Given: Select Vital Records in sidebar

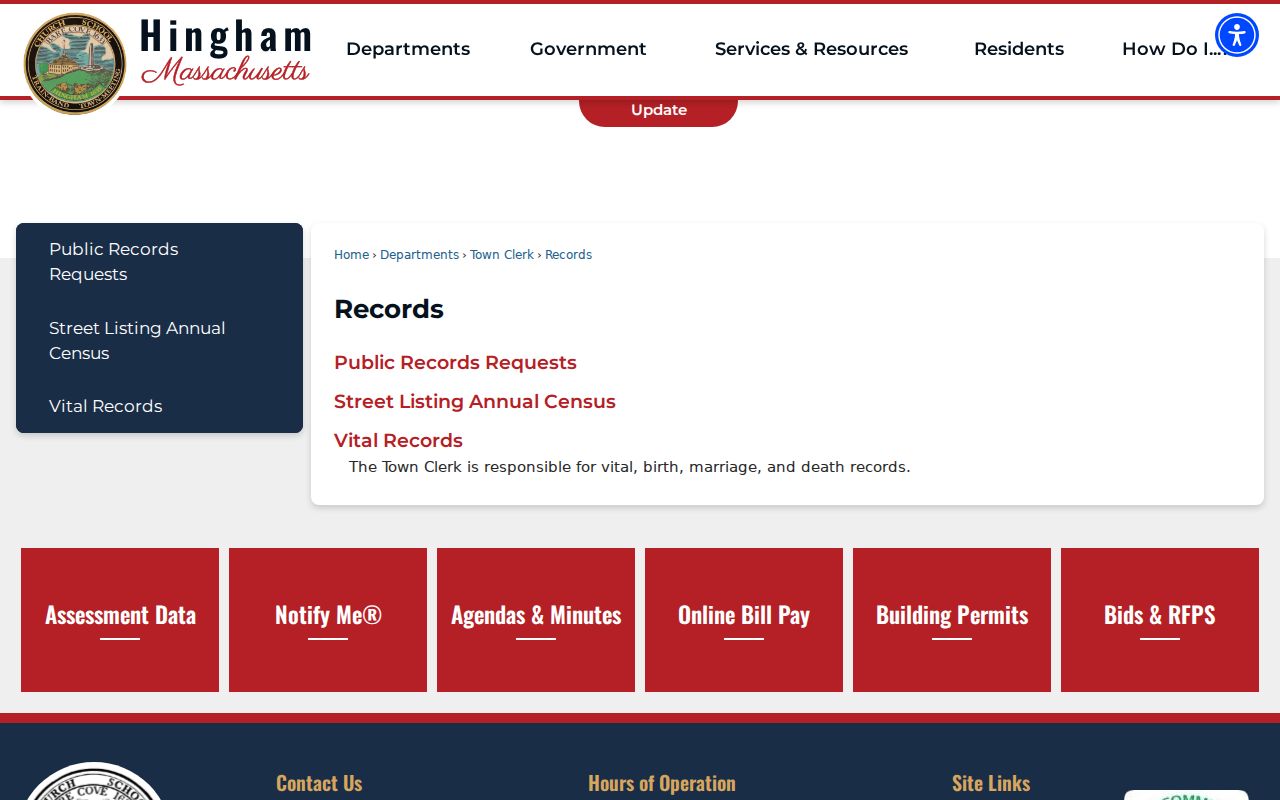Looking at the screenshot, I should 159,406.
